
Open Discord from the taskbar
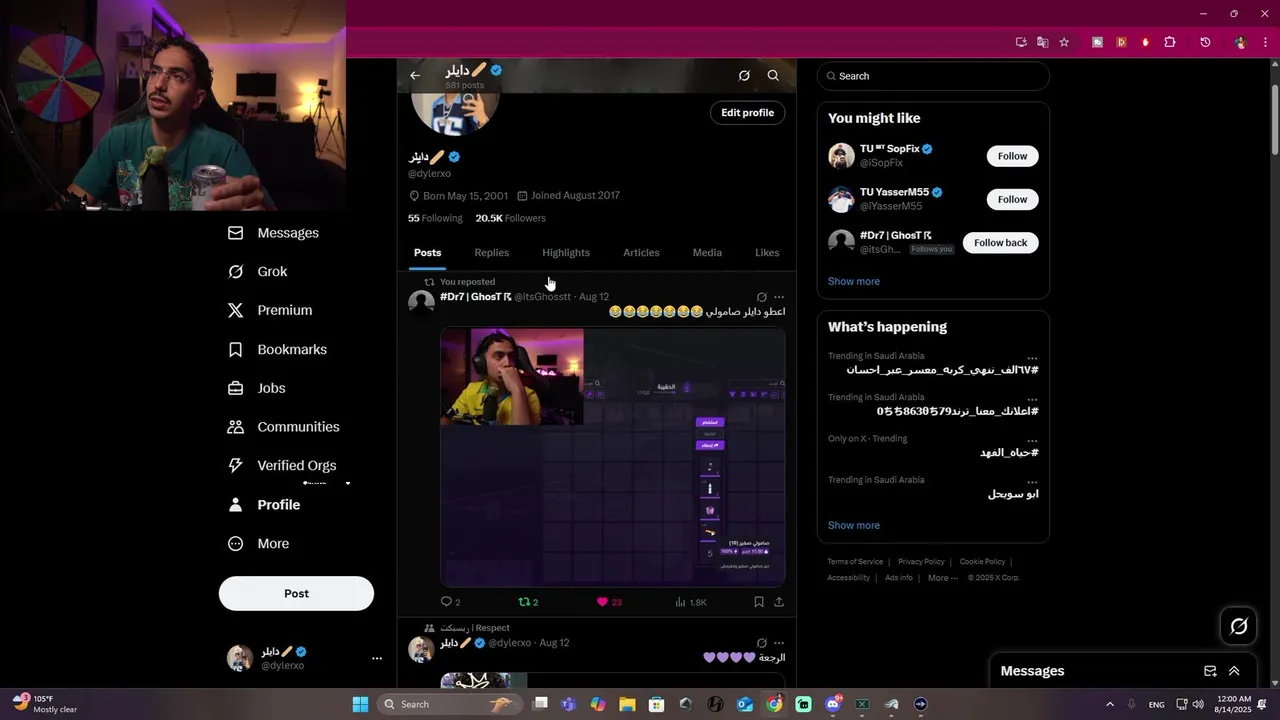tap(833, 704)
